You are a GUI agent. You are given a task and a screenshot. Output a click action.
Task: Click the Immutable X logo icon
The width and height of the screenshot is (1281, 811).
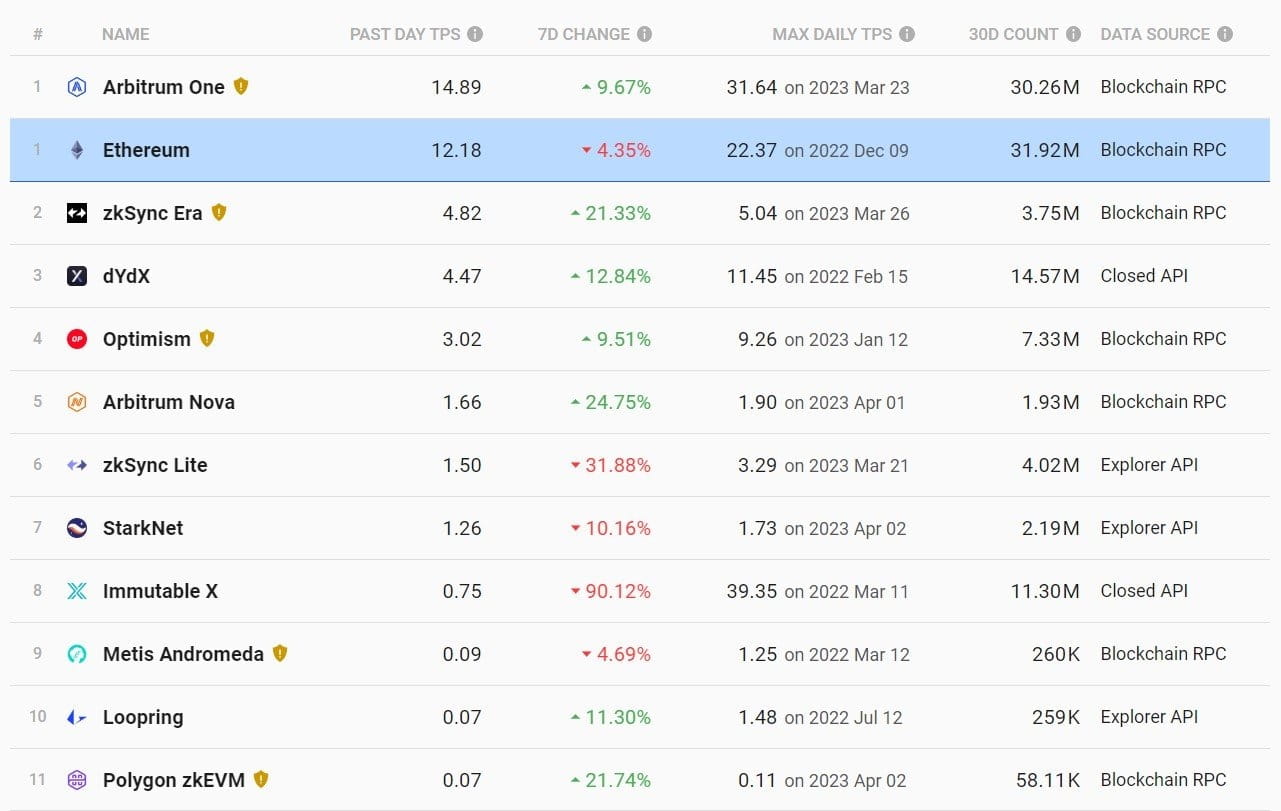tap(77, 591)
